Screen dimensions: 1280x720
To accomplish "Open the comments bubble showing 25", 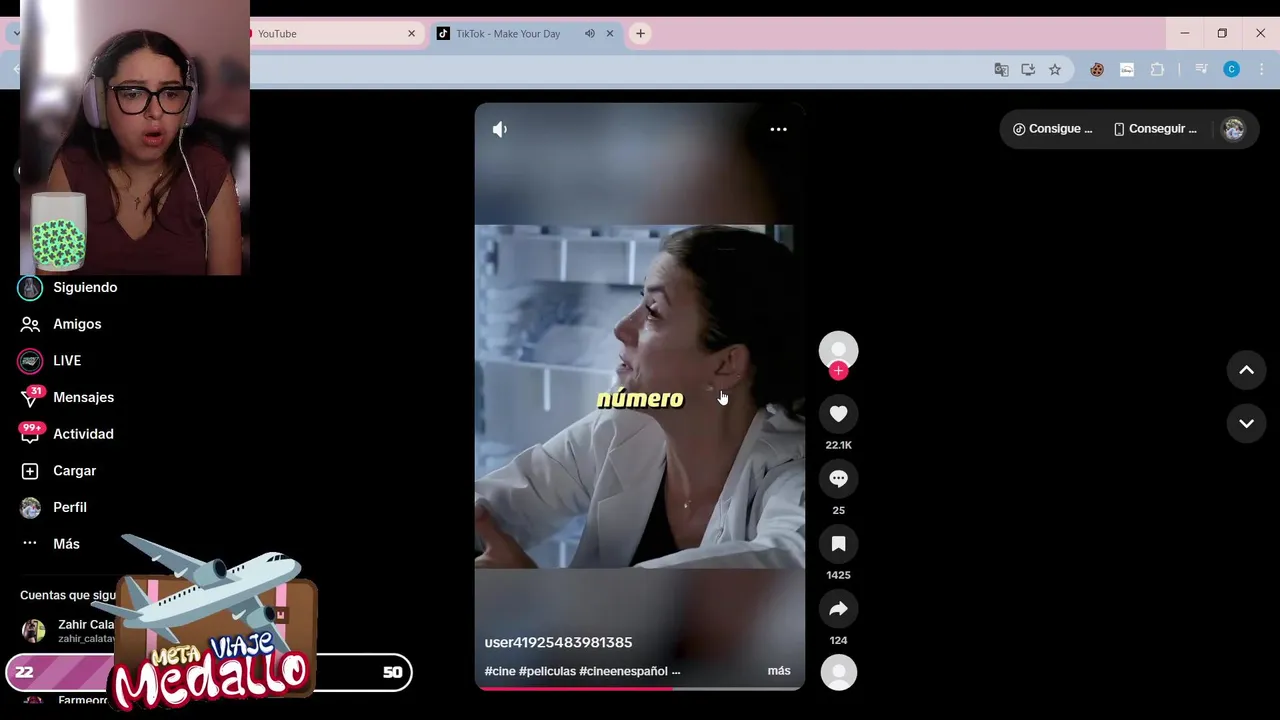I will pyautogui.click(x=838, y=479).
